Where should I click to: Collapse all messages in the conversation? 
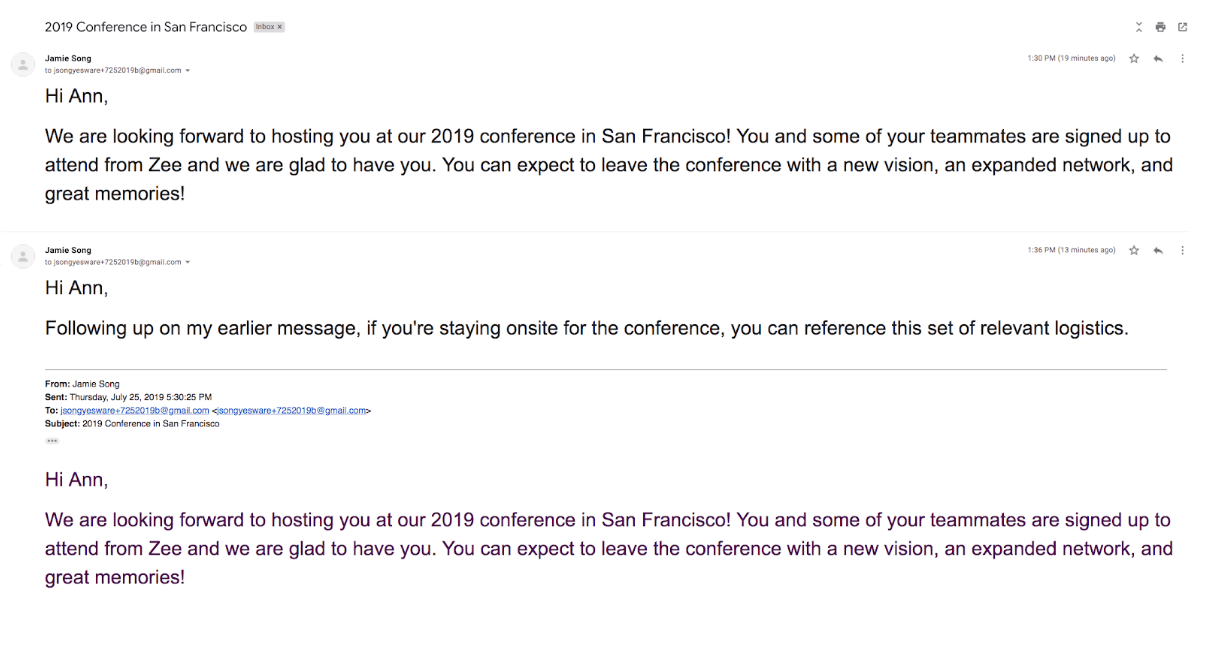point(1138,27)
